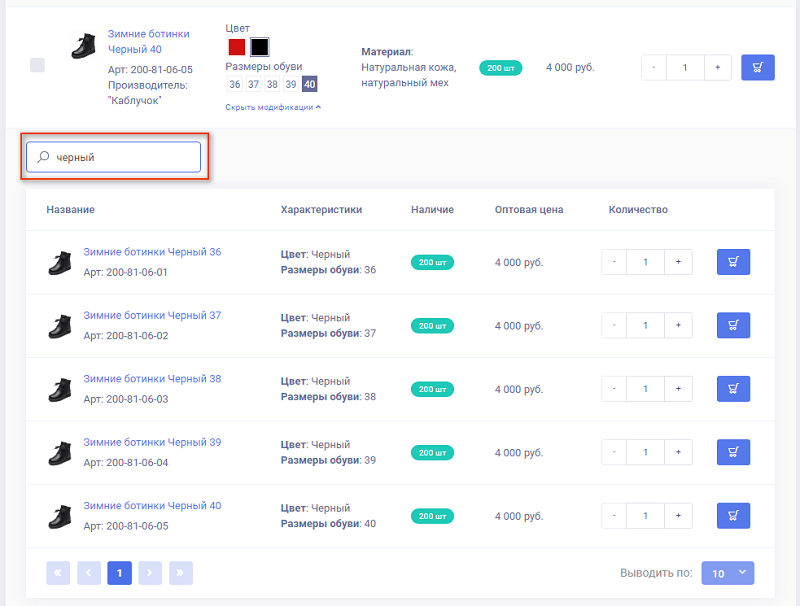Open the Выводить по 10 dropdown
This screenshot has height=606, width=800.
coord(728,573)
